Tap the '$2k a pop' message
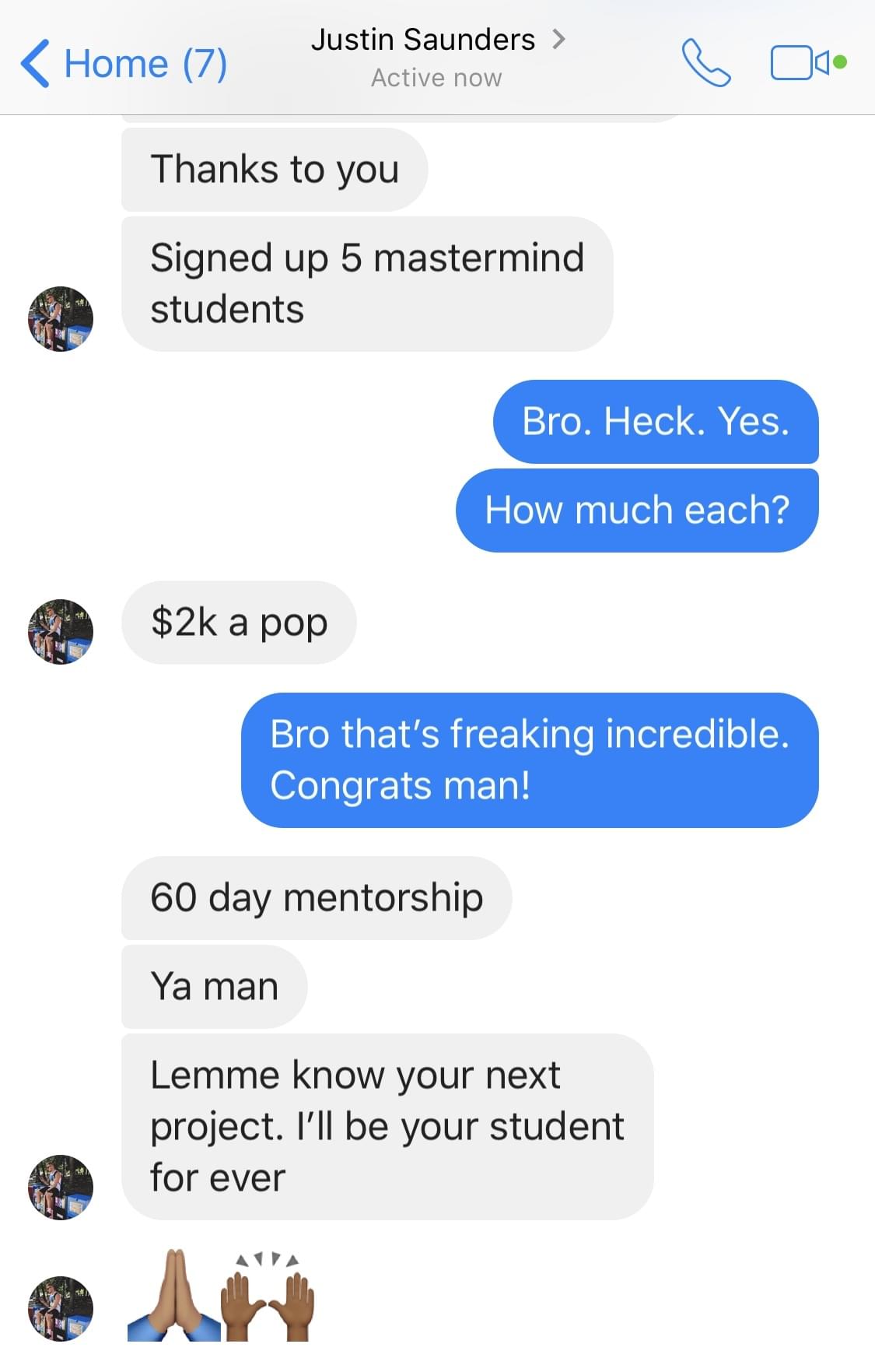This screenshot has height=1372, width=875. [x=239, y=622]
